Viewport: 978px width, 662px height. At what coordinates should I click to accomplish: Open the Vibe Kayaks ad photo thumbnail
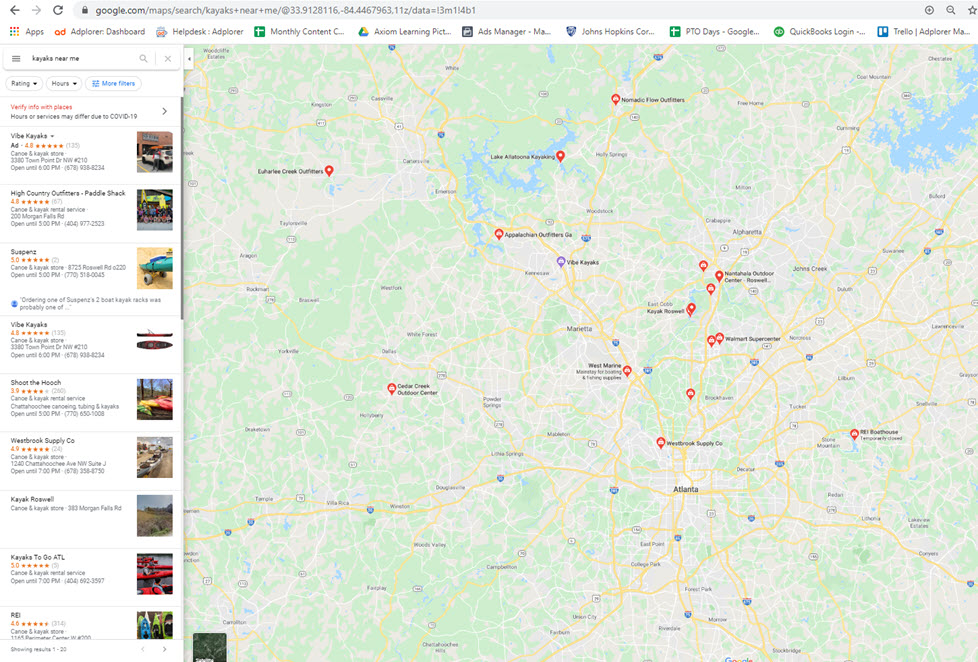155,152
